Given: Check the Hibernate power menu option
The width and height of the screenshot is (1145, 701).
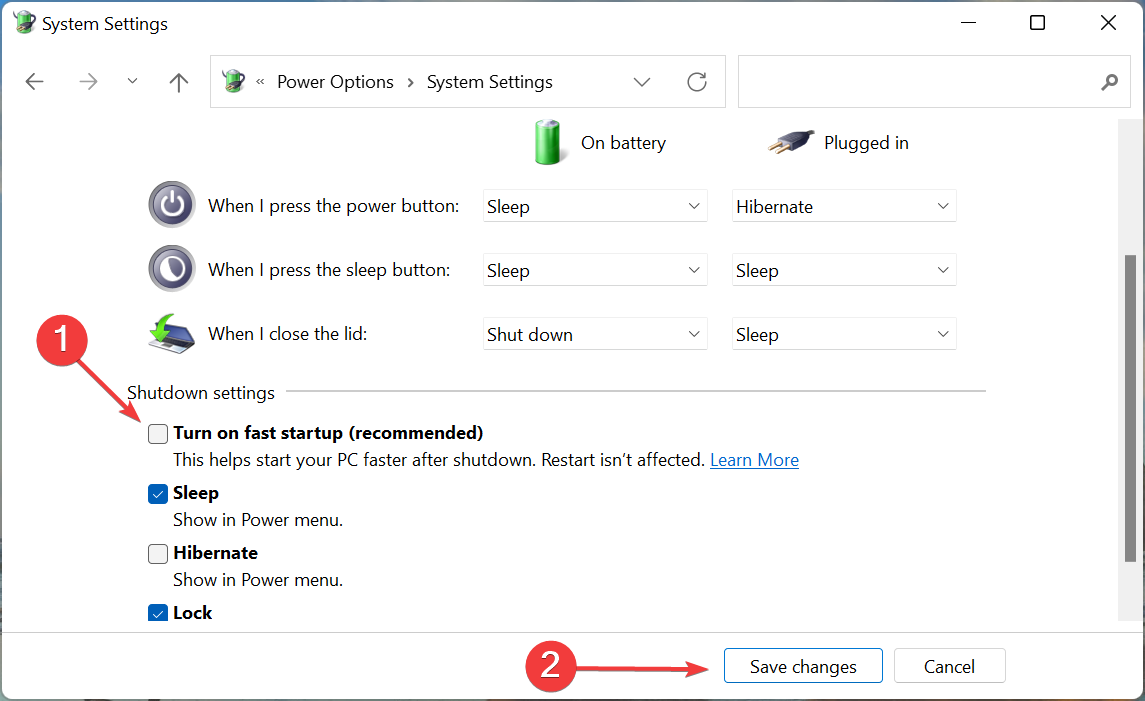Looking at the screenshot, I should pyautogui.click(x=158, y=553).
